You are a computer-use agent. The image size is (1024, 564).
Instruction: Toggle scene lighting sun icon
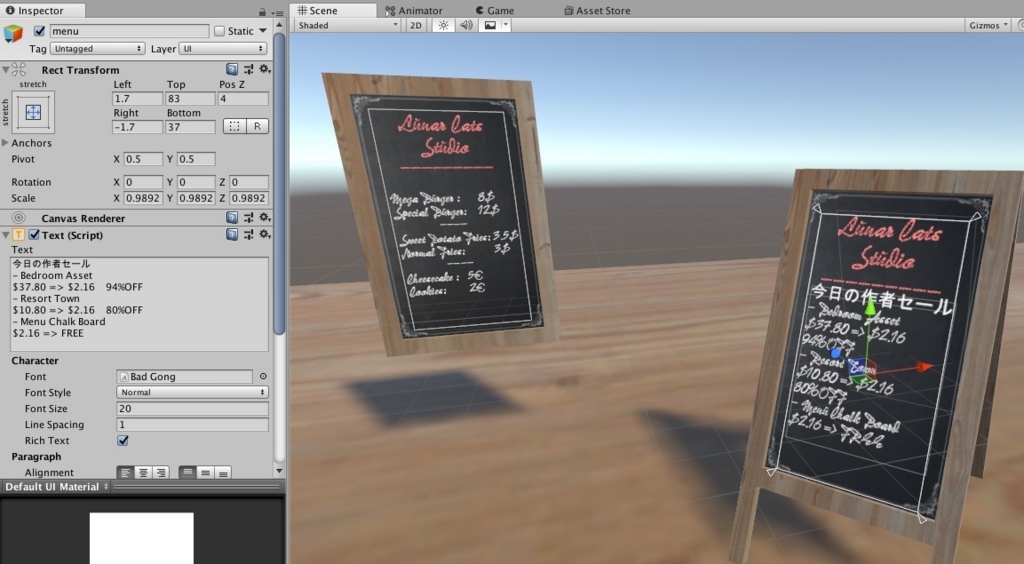click(443, 25)
